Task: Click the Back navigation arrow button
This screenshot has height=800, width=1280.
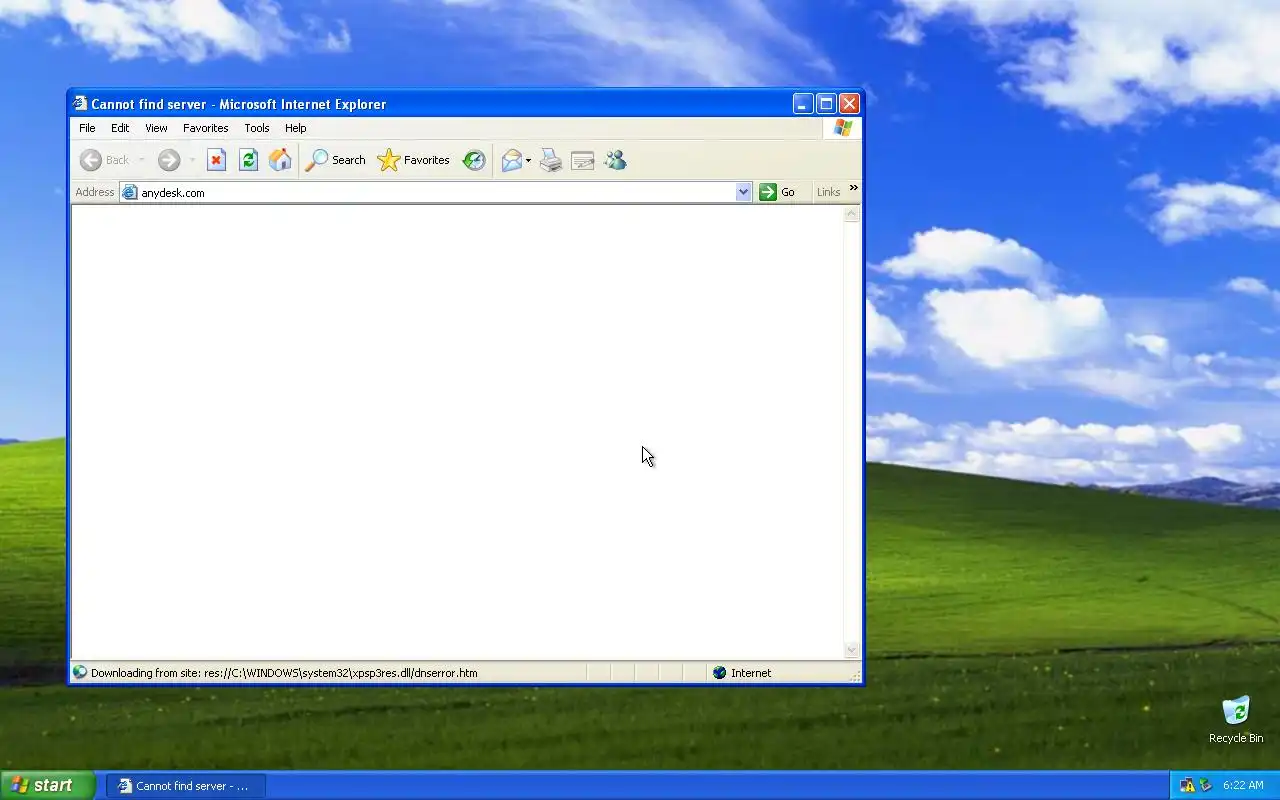Action: pyautogui.click(x=106, y=160)
